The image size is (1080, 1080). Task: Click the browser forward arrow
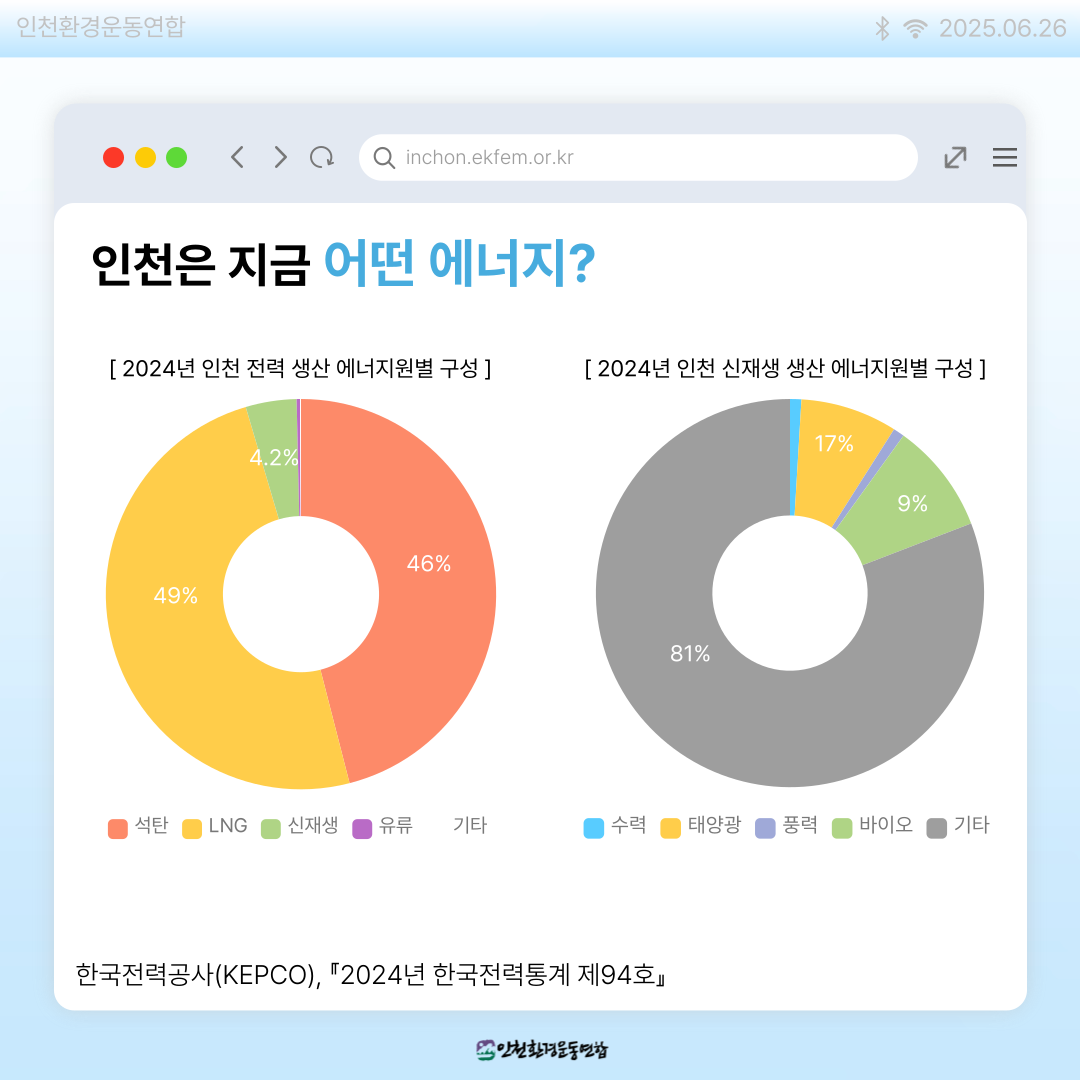(280, 157)
